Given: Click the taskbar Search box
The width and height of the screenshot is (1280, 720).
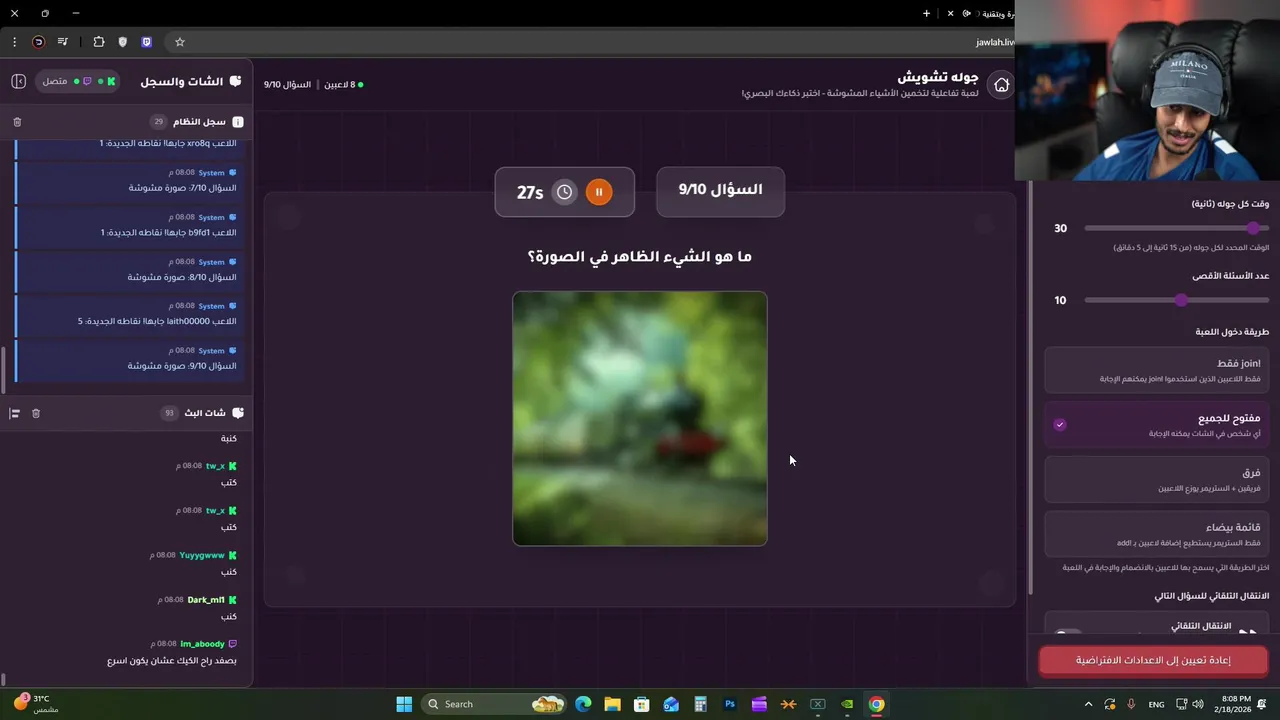Looking at the screenshot, I should [494, 704].
